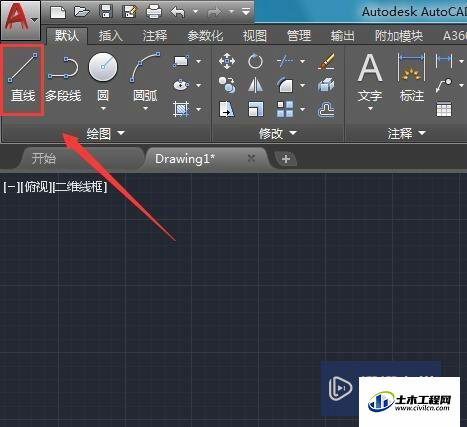Customize the quick access toolbar dropdown
467x427 pixels.
pos(246,12)
